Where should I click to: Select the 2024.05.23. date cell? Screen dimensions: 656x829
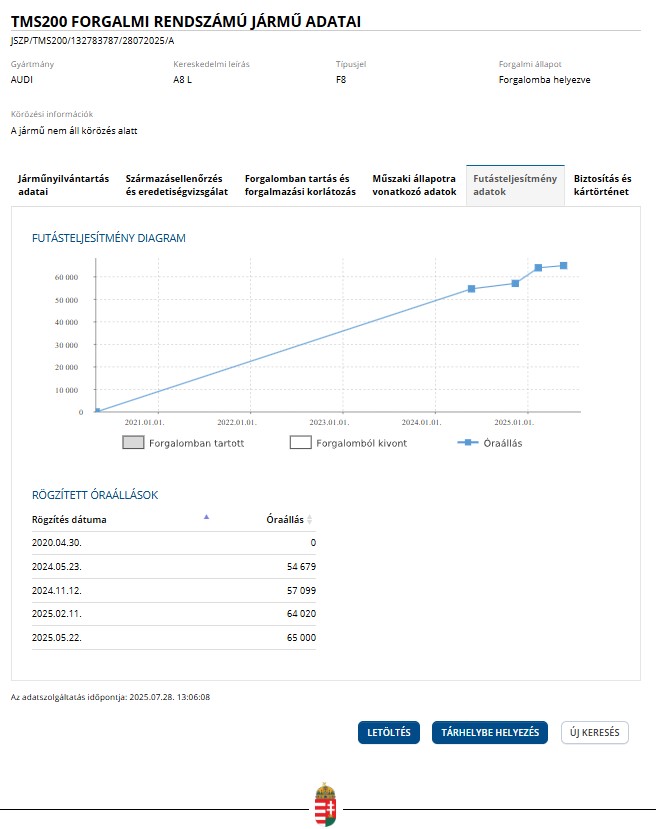point(57,567)
